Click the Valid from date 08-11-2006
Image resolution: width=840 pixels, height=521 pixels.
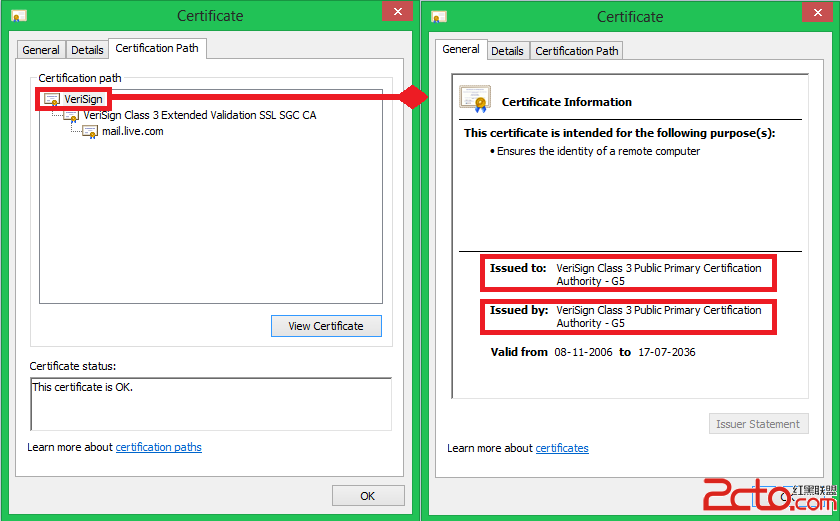pos(583,352)
